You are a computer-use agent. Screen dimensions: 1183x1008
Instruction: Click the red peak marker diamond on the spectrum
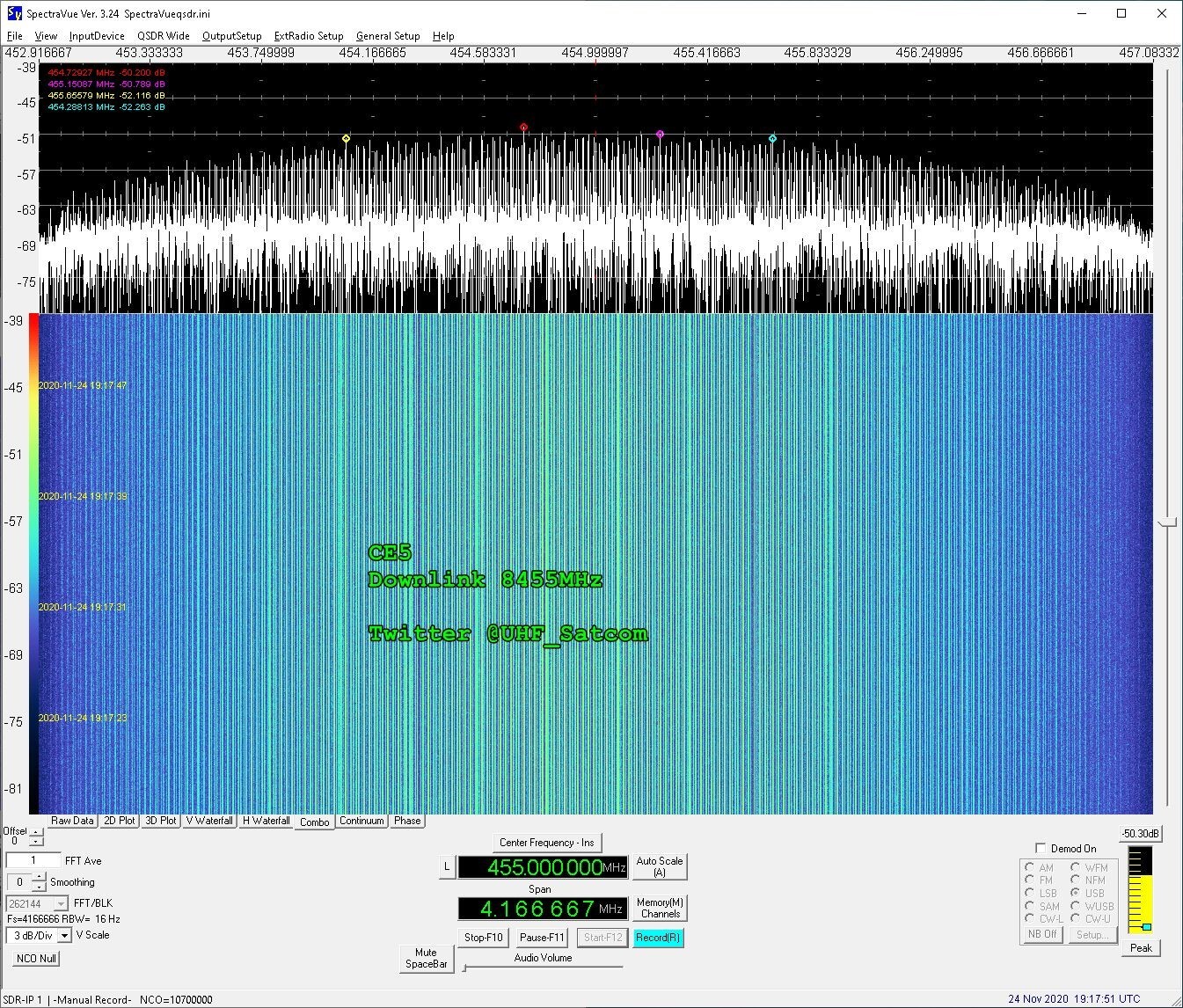pos(523,128)
